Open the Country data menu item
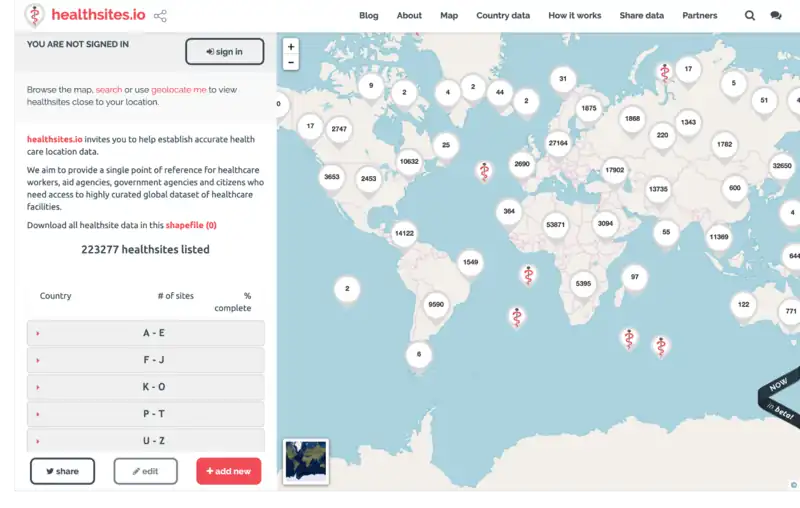This screenshot has height=508, width=800. click(503, 16)
